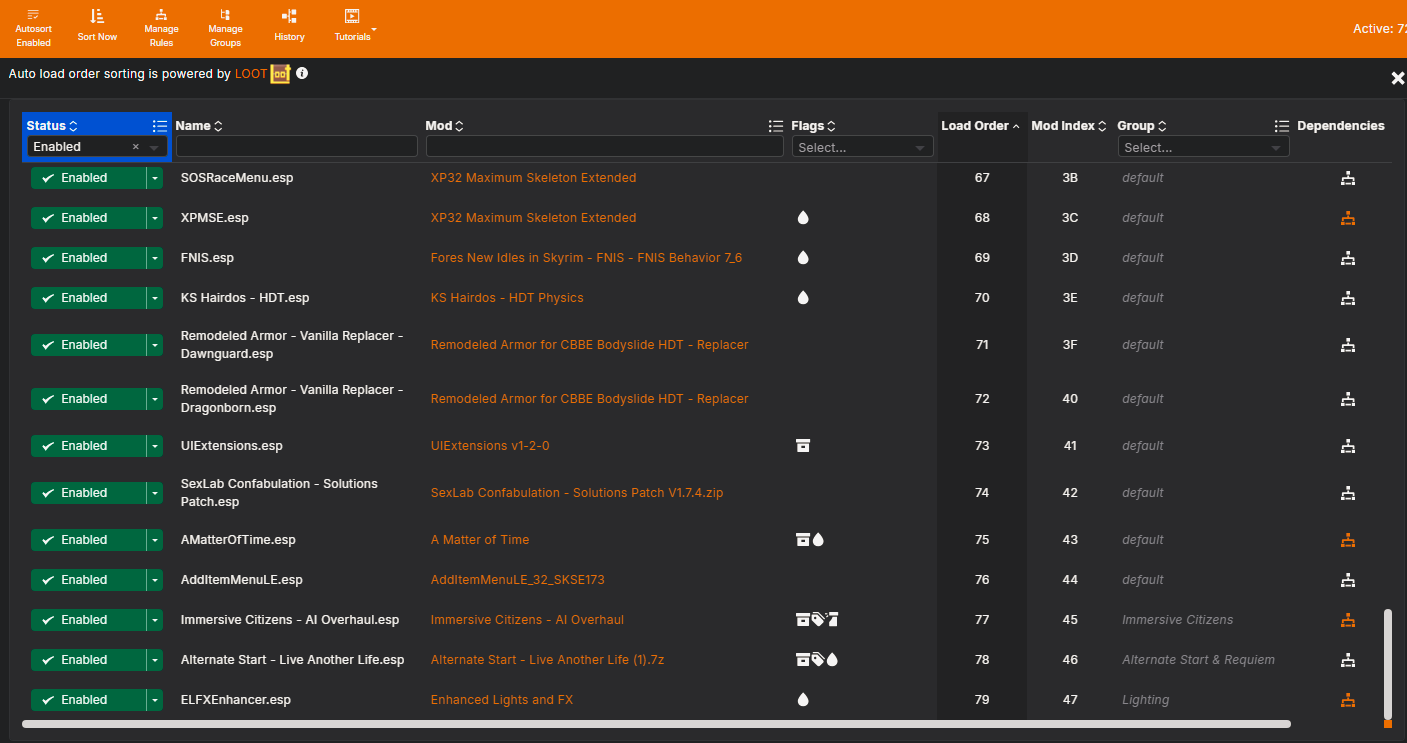
Task: Click the list icon in the Group column header
Action: (1282, 126)
